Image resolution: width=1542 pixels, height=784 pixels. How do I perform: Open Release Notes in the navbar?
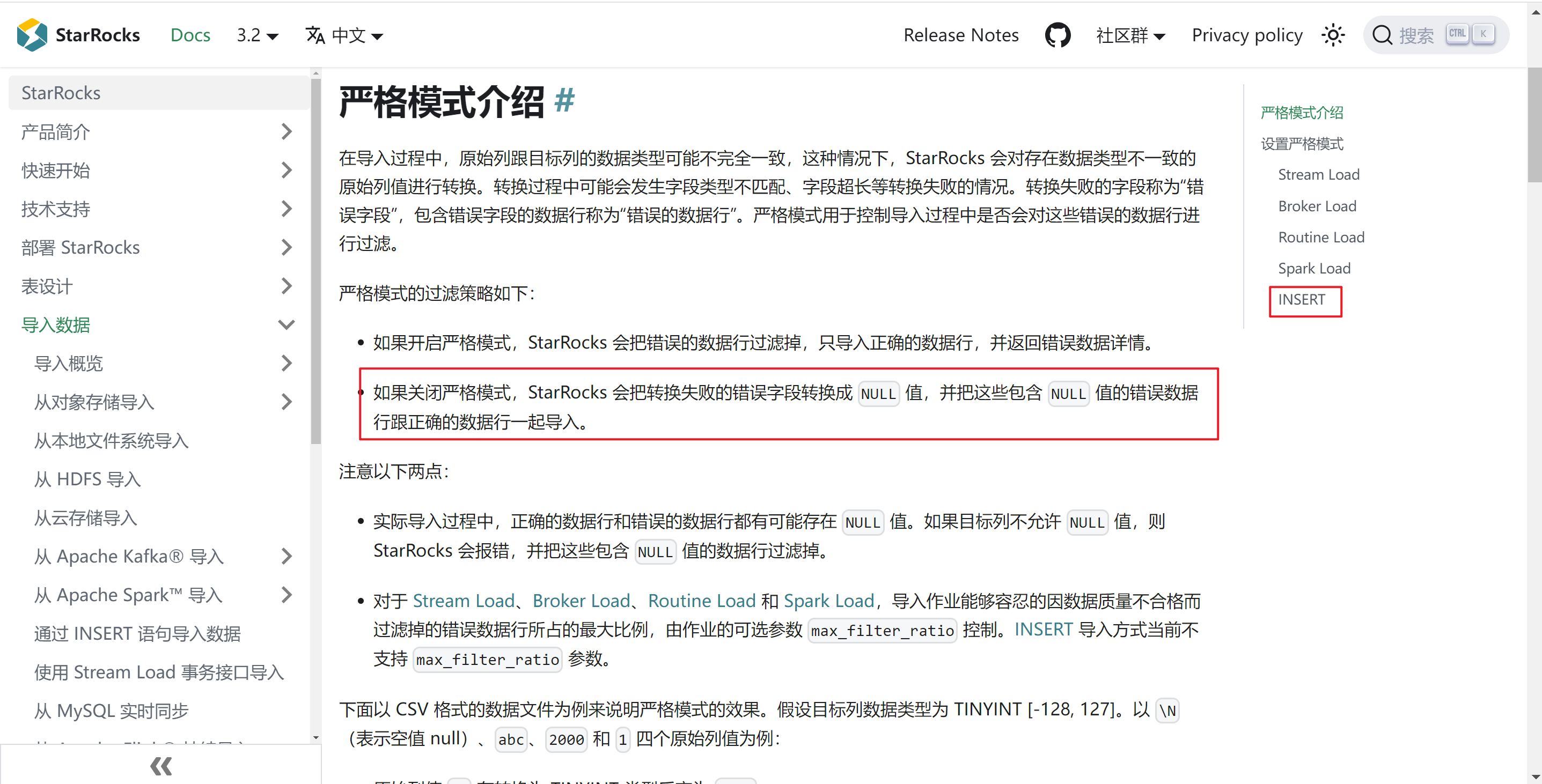click(x=961, y=35)
